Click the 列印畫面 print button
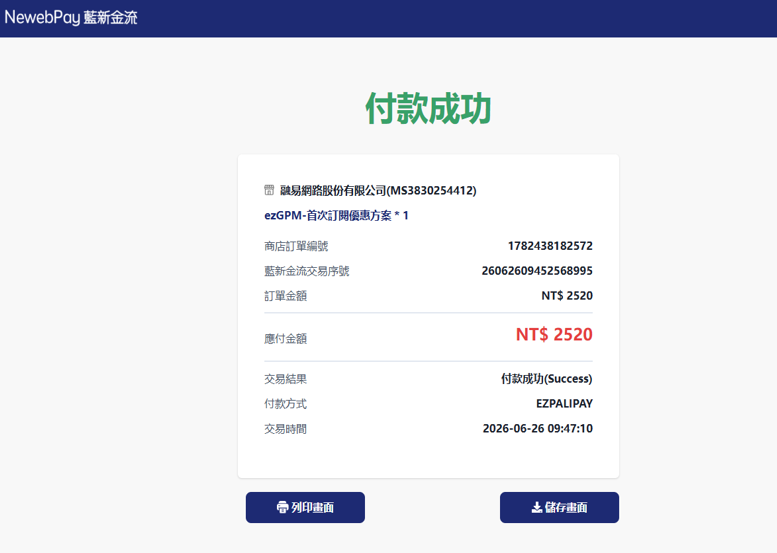The image size is (777, 553). (x=305, y=507)
